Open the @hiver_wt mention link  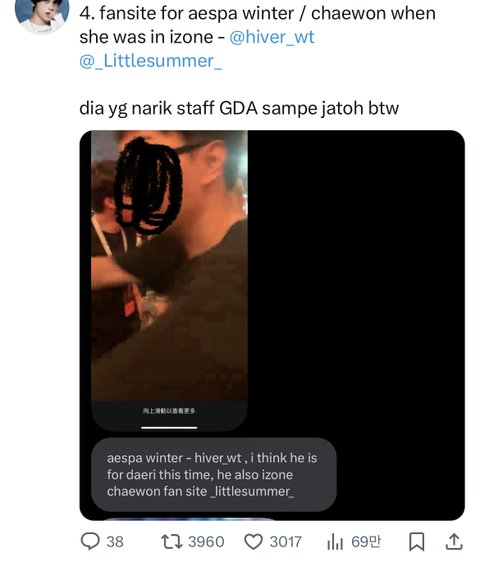point(271,37)
